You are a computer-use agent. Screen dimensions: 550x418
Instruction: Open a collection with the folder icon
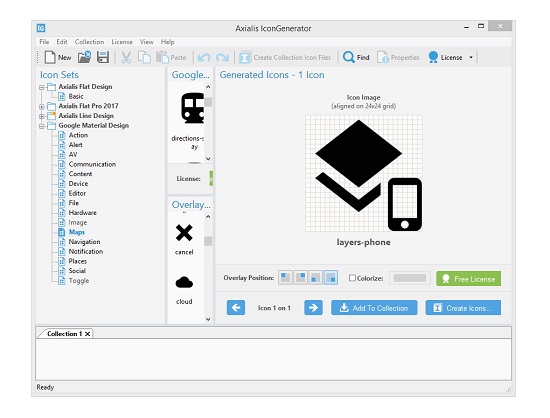point(84,57)
